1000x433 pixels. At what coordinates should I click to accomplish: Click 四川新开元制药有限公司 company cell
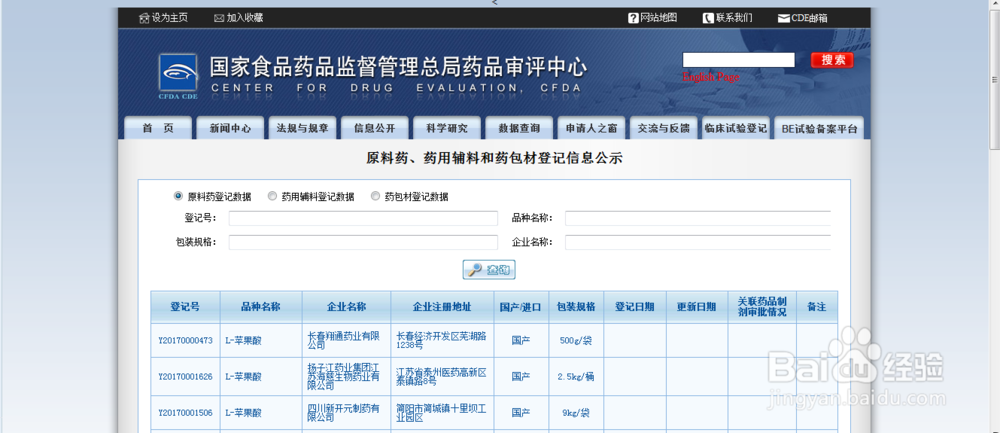344,413
